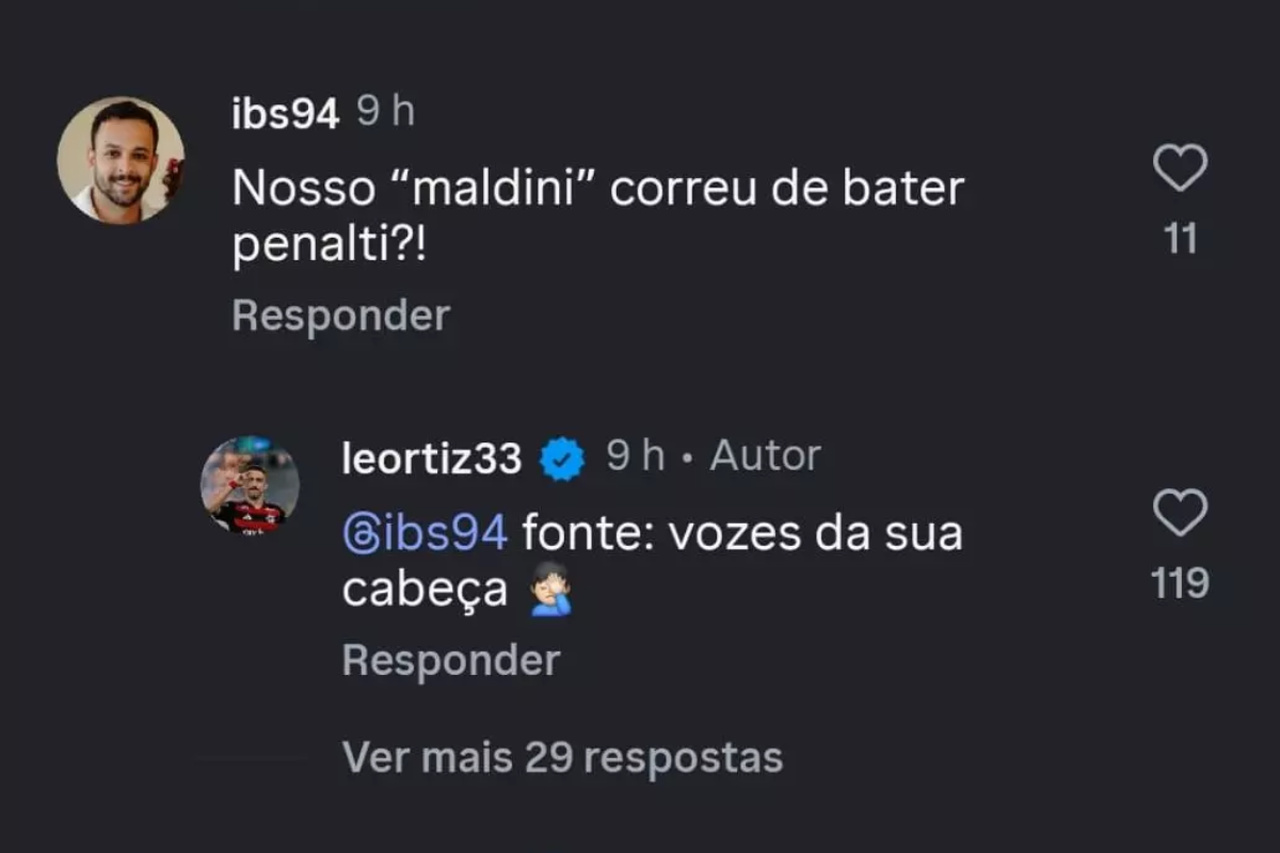The width and height of the screenshot is (1280, 853).
Task: Click the 'Autor' label on the reply
Action: [765, 456]
